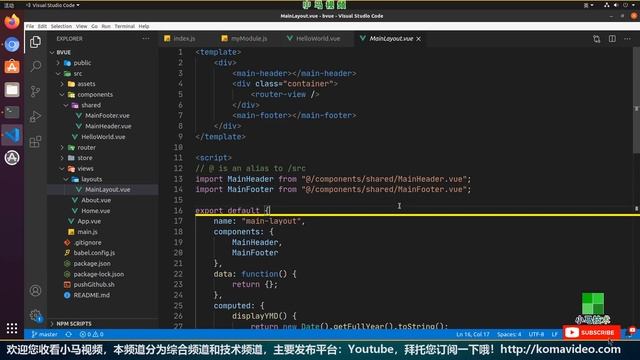Launch Firefox from the Ubuntu dock
Screen dimensions: 640x360
pos(12,22)
